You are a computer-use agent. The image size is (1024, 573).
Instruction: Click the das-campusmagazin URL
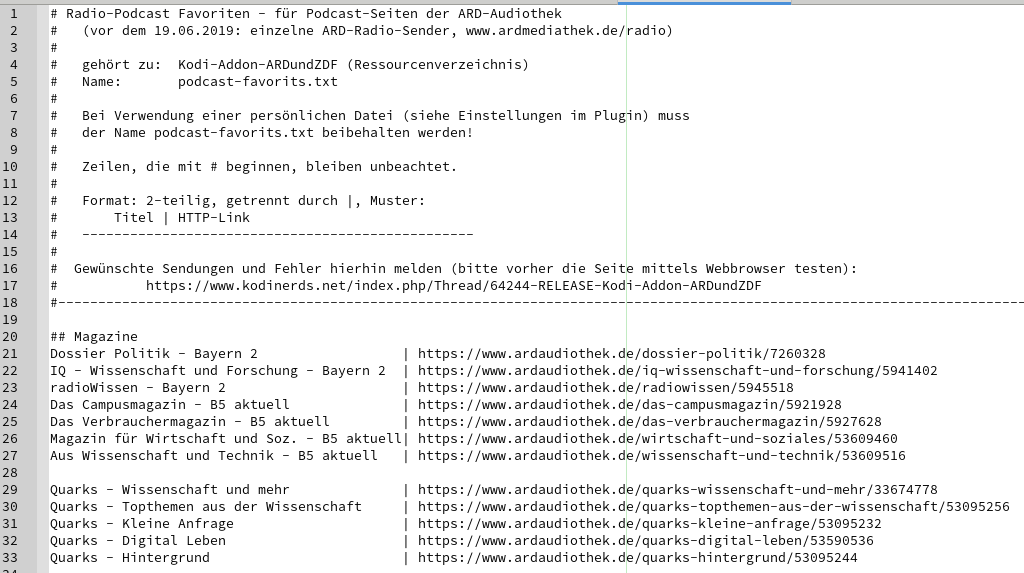[x=630, y=404]
